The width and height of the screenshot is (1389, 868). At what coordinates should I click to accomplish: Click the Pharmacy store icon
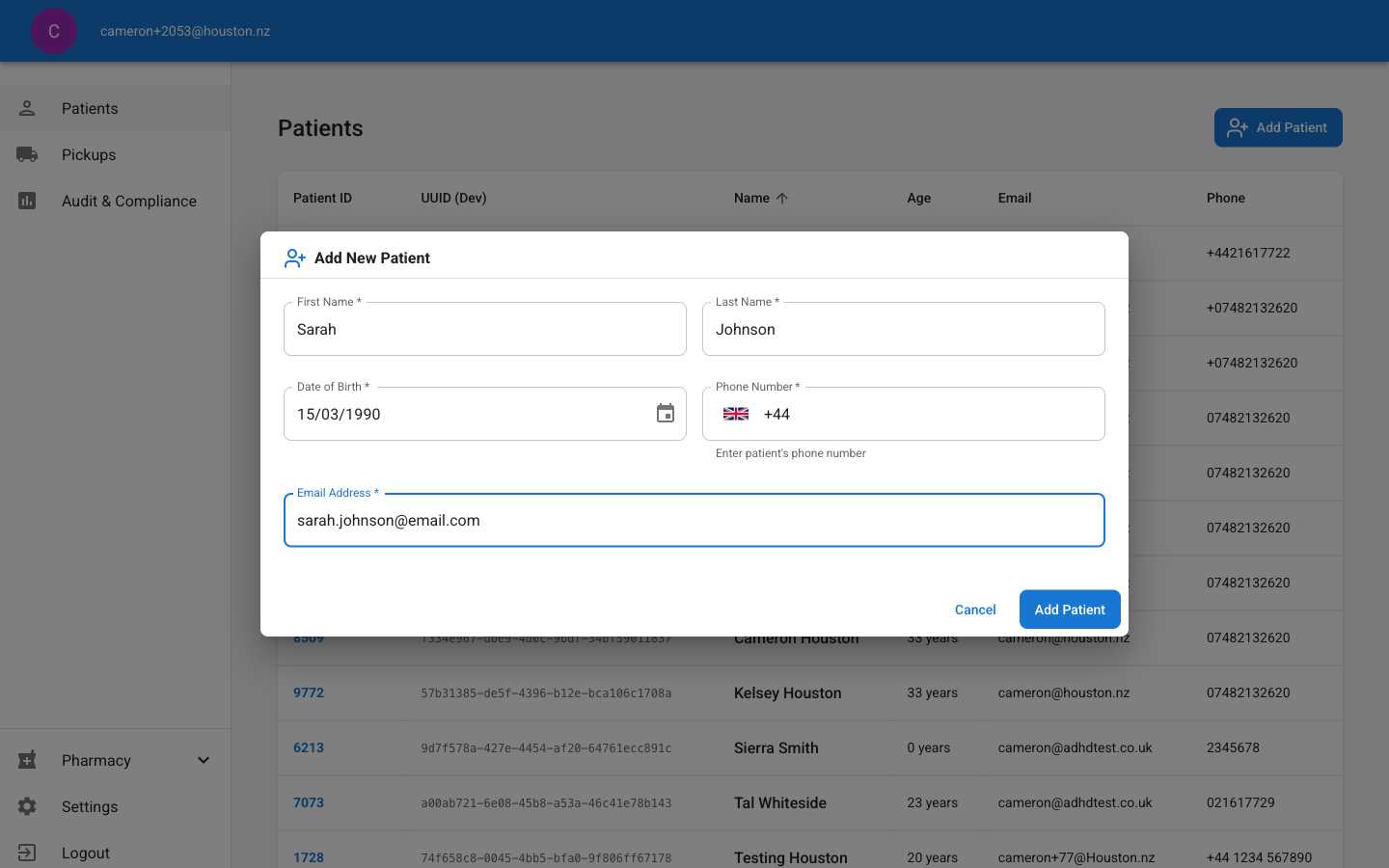pos(27,760)
